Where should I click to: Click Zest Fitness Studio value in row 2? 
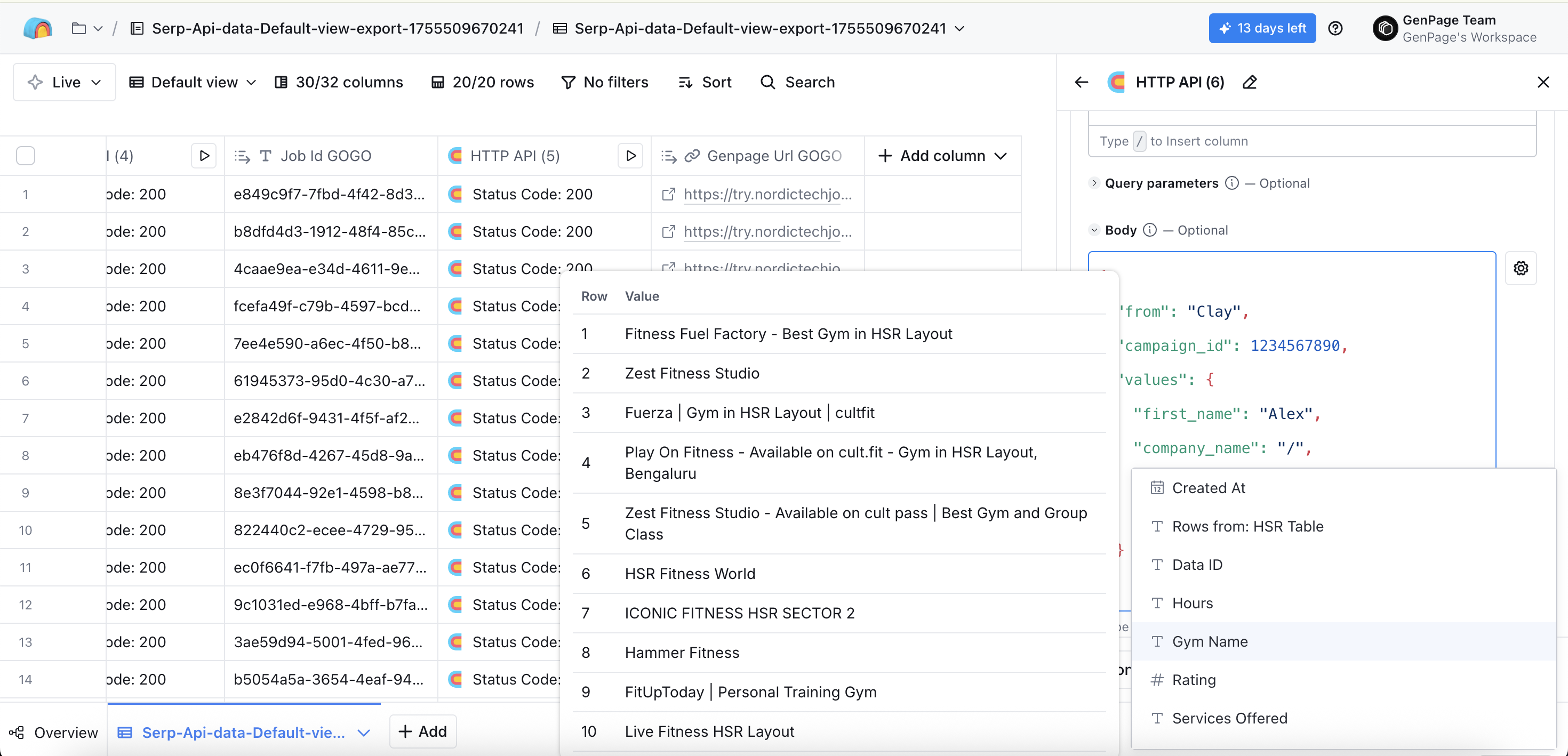[x=692, y=373]
